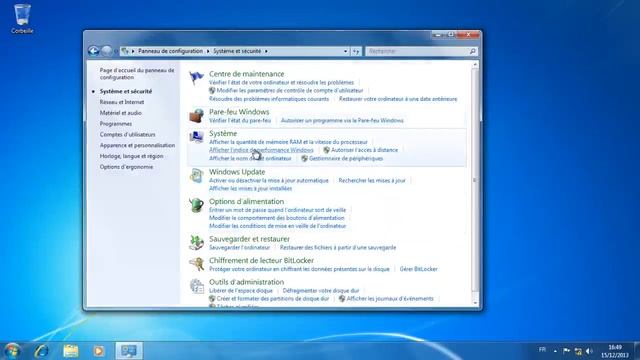Open Chiffrement de lecteur BitLocker heading
Image resolution: width=640 pixels, height=360 pixels.
coord(262,260)
